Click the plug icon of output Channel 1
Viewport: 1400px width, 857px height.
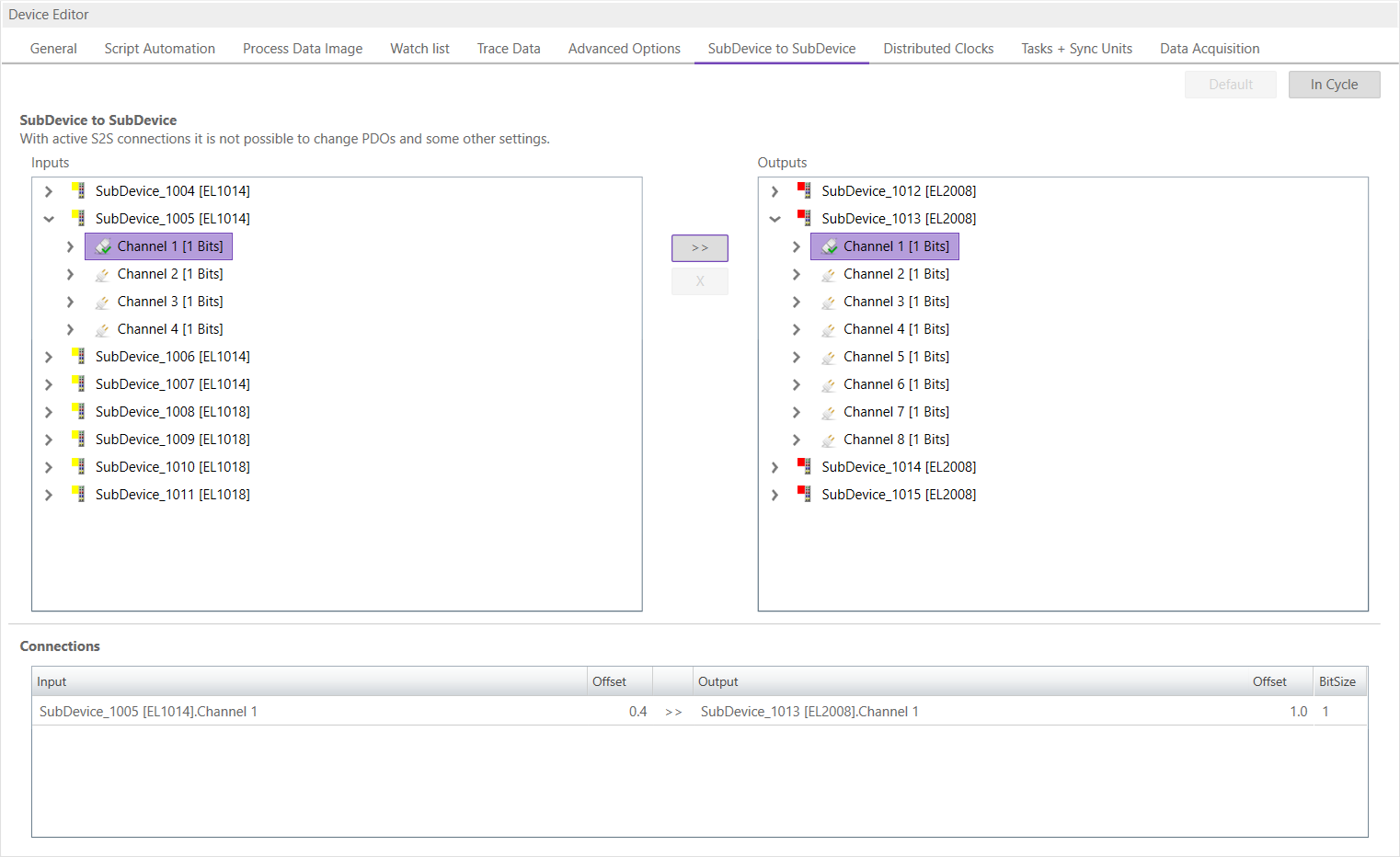click(x=830, y=246)
